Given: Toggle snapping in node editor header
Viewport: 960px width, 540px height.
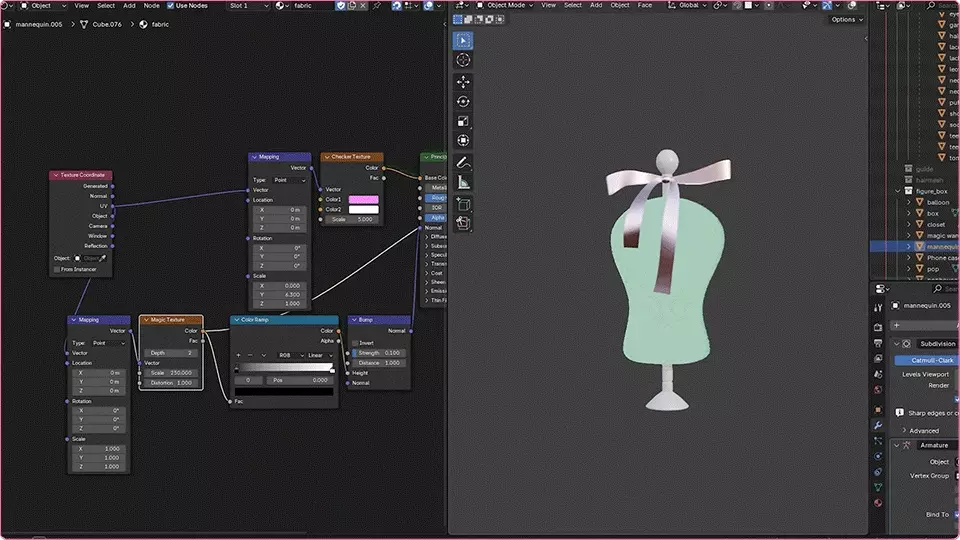Looking at the screenshot, I should coord(397,6).
